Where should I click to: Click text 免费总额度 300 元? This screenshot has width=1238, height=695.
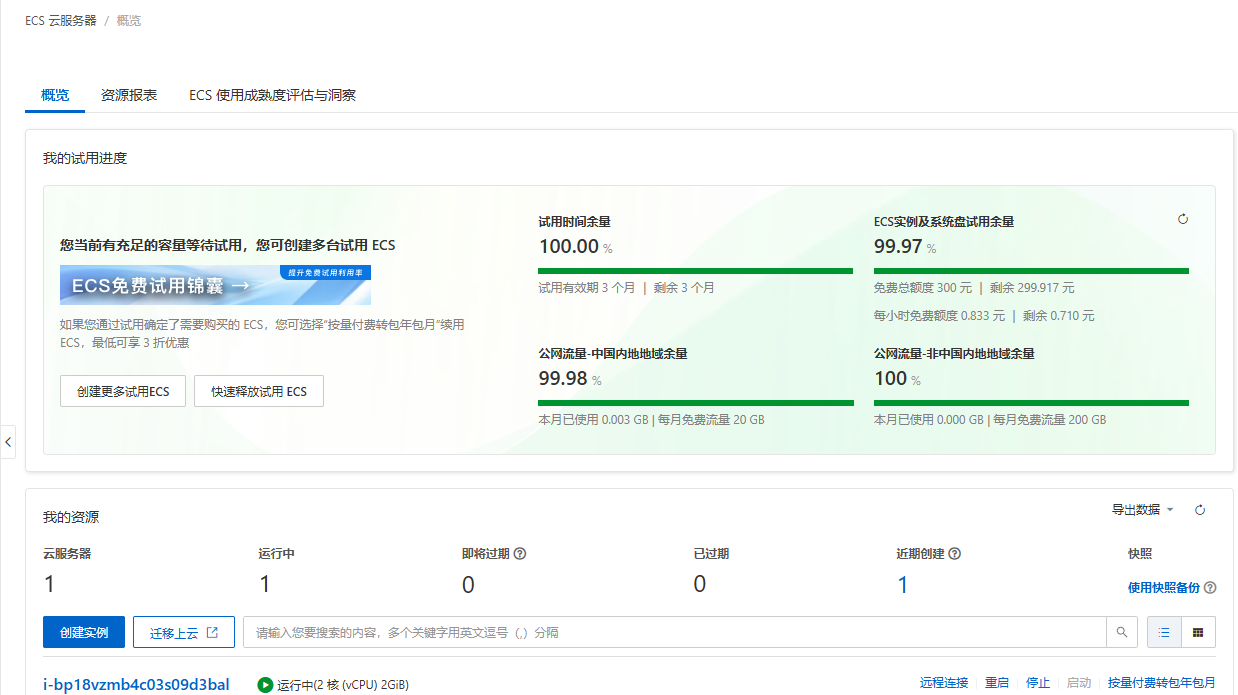[x=923, y=288]
